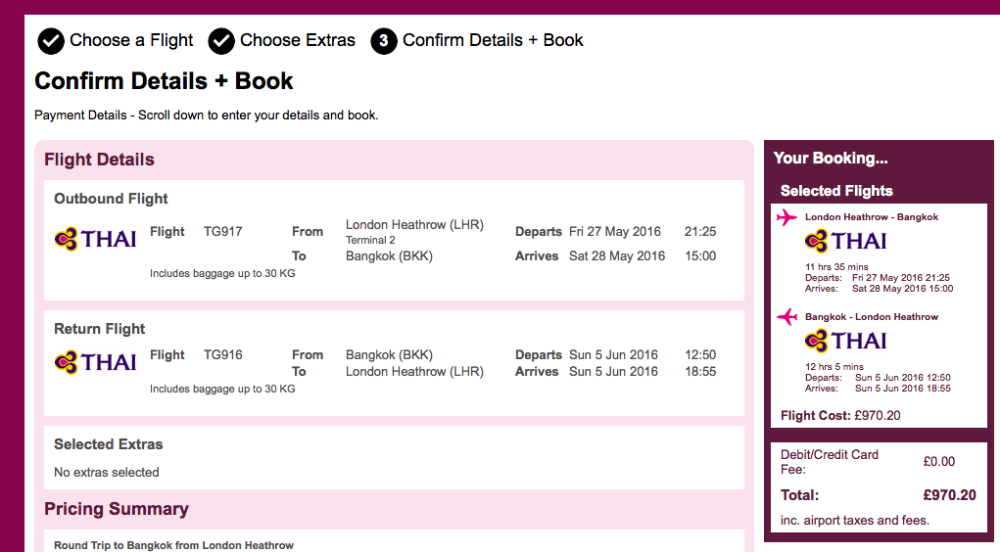Click inc. airport taxes and fees note

[x=855, y=521]
